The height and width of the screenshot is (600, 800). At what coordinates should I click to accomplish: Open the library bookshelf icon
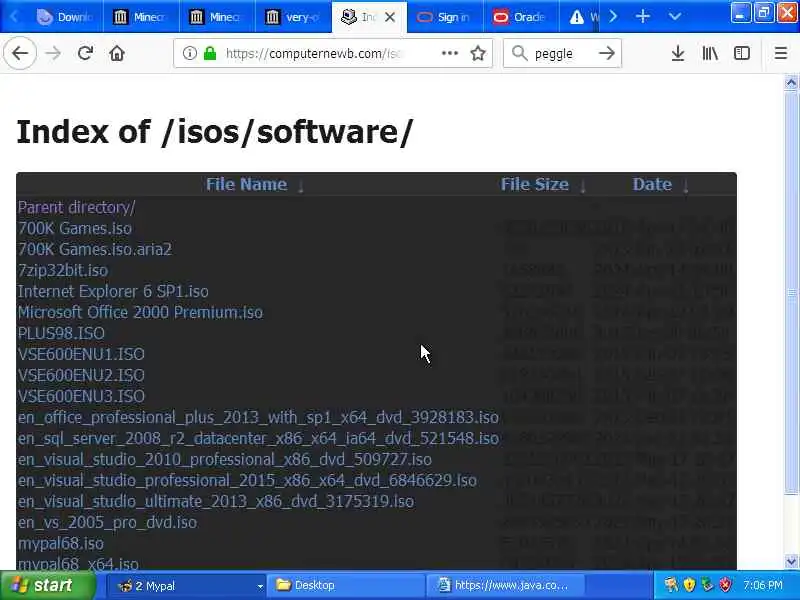pyautogui.click(x=710, y=53)
